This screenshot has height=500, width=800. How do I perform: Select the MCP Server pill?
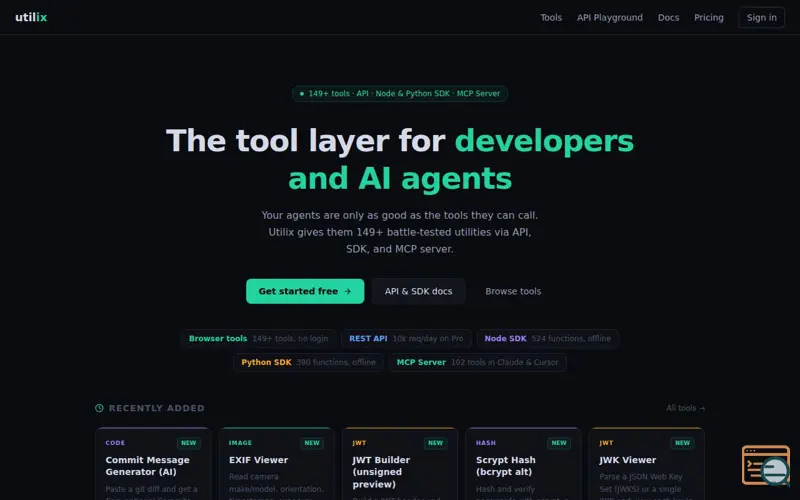pos(478,362)
